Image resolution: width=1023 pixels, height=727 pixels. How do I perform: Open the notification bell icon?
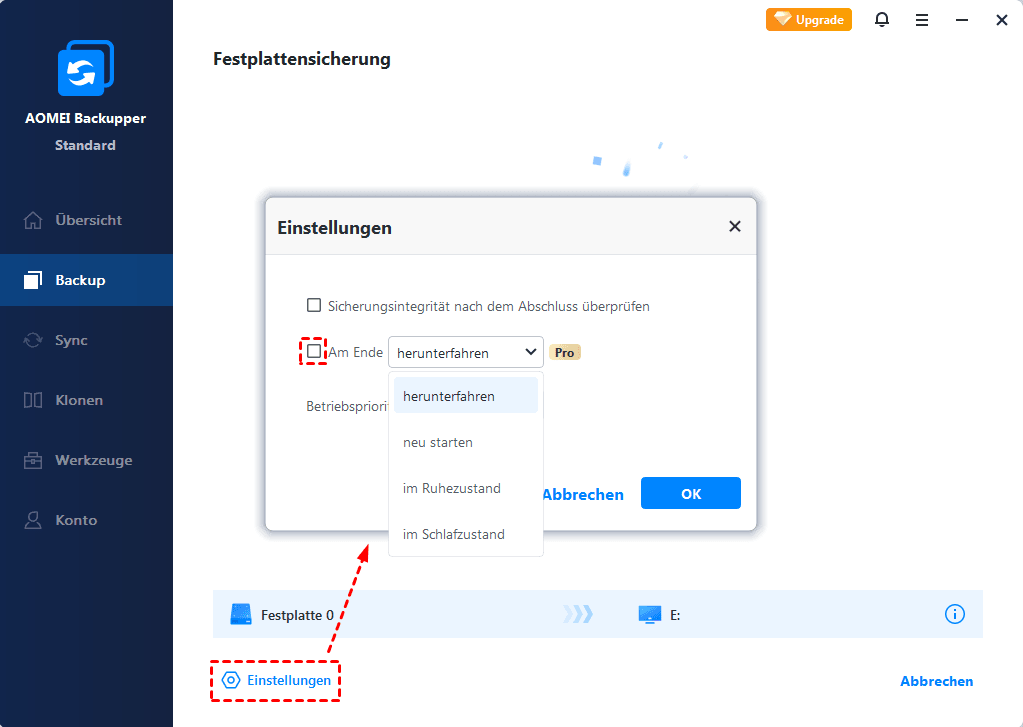(881, 20)
